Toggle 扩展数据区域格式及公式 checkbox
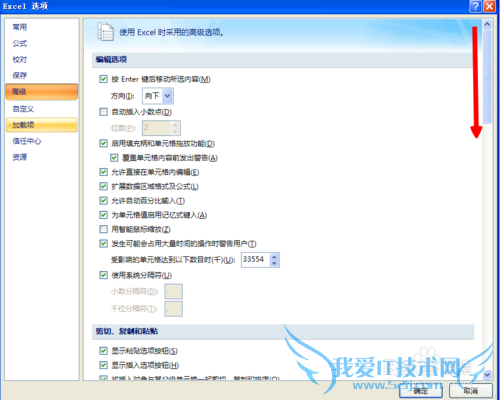500x400 pixels. click(103, 186)
